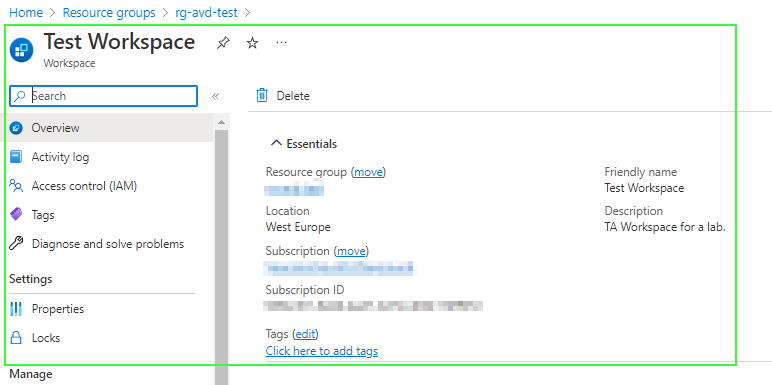Focus the sidebar Search field
772x385 pixels.
click(103, 96)
